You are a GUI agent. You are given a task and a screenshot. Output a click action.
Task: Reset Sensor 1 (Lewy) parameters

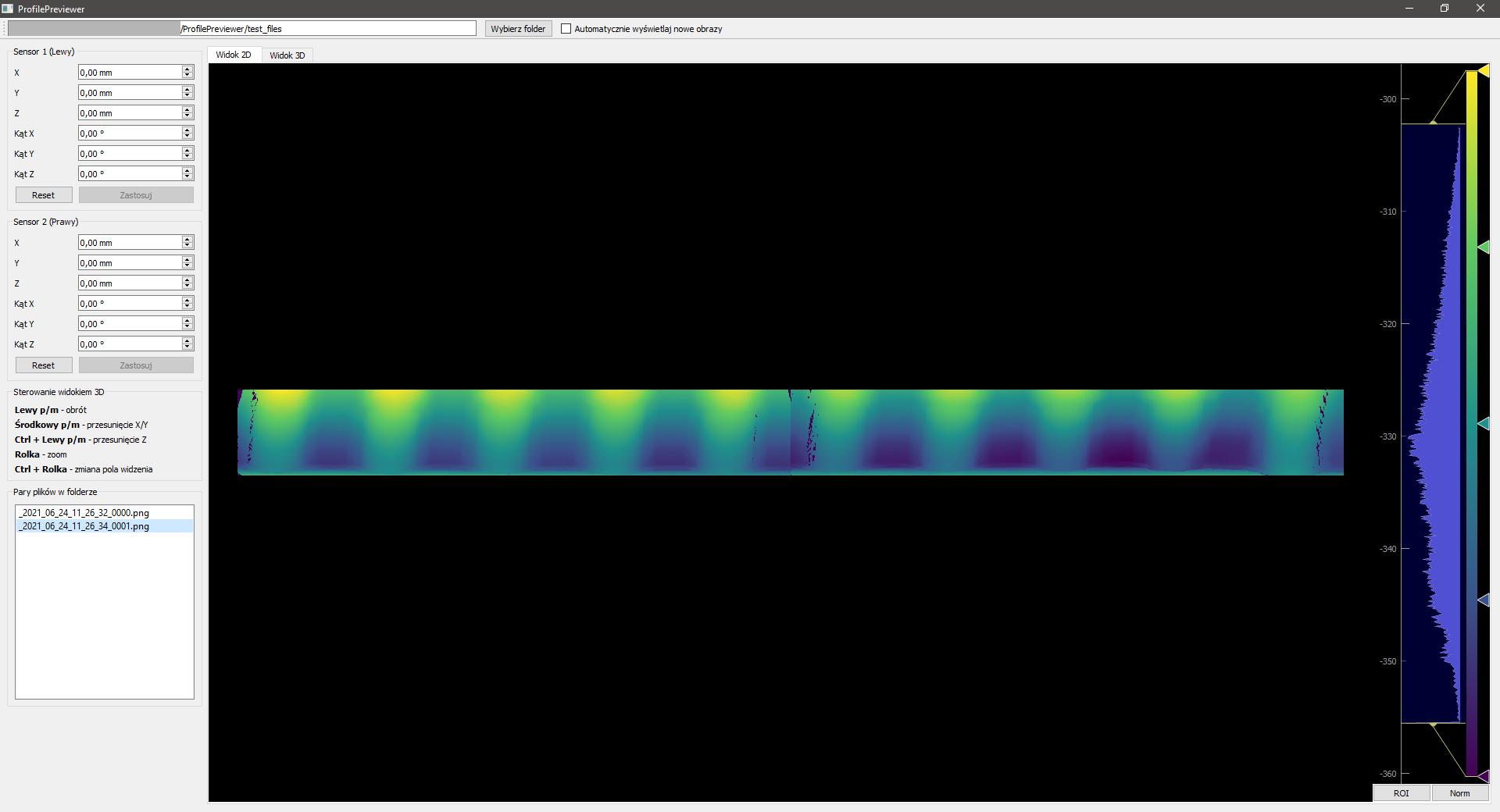44,195
